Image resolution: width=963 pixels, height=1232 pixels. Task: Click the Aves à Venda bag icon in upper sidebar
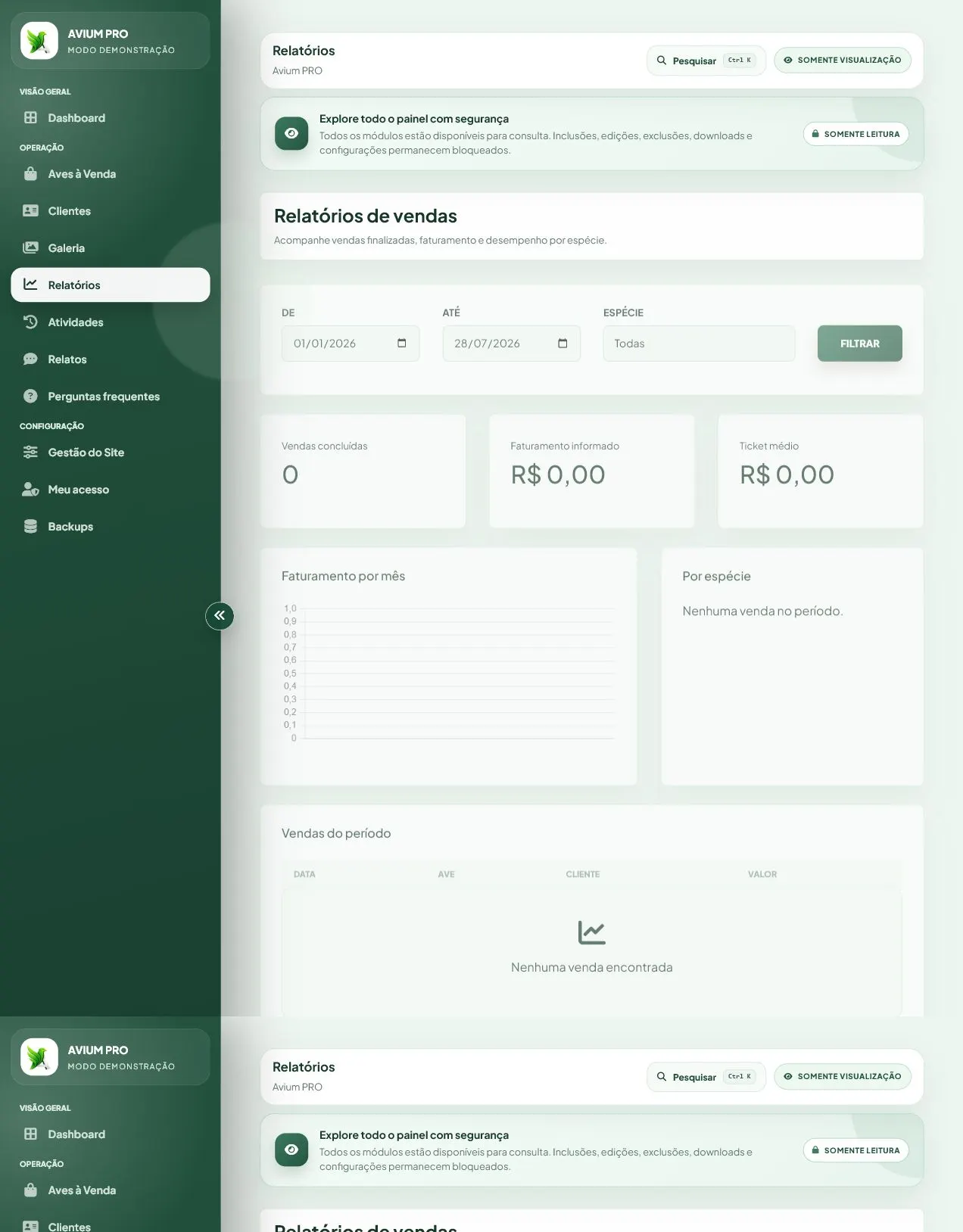30,173
